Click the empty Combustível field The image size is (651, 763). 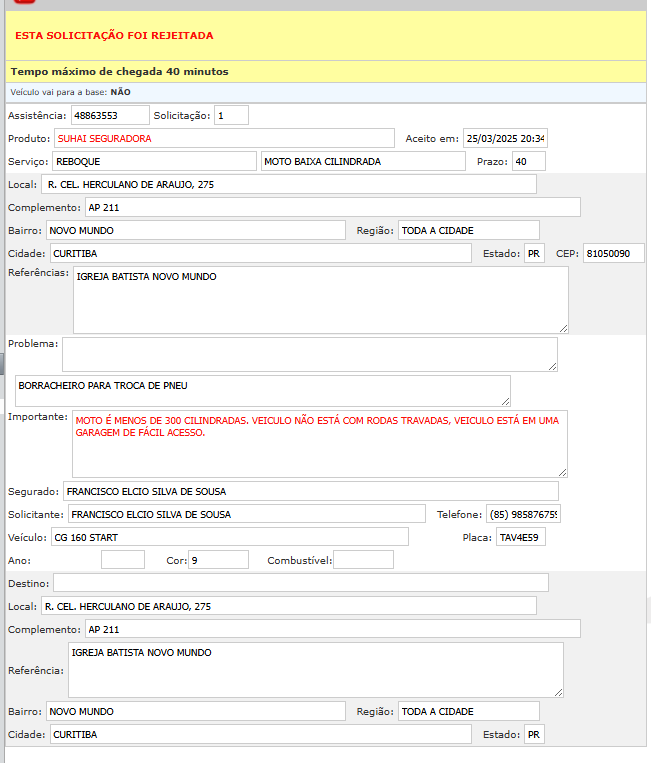(363, 560)
